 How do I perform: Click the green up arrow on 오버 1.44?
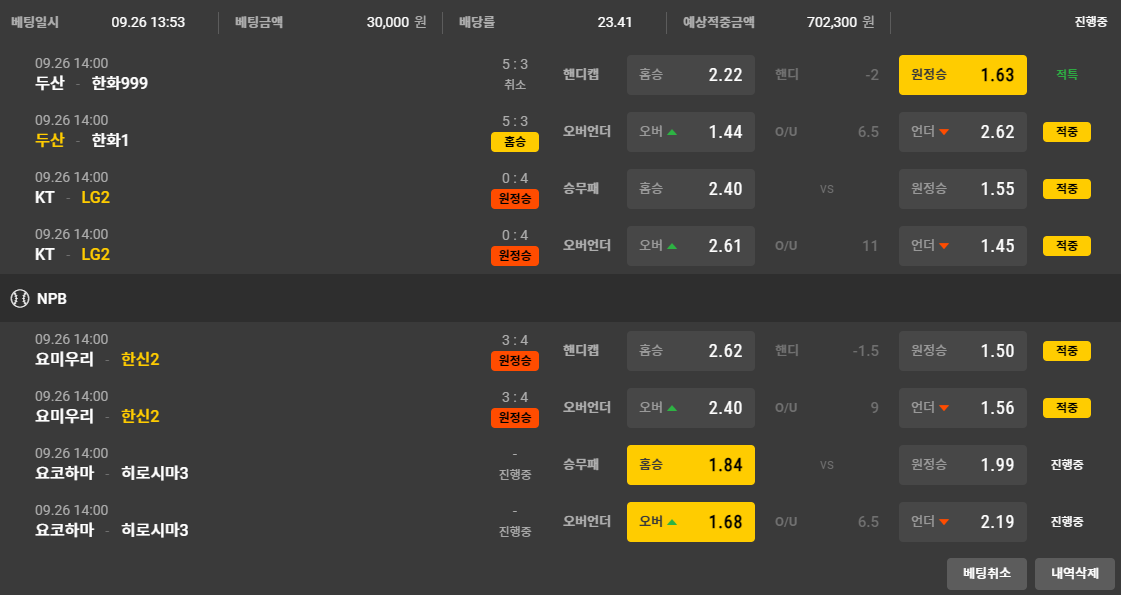point(672,132)
